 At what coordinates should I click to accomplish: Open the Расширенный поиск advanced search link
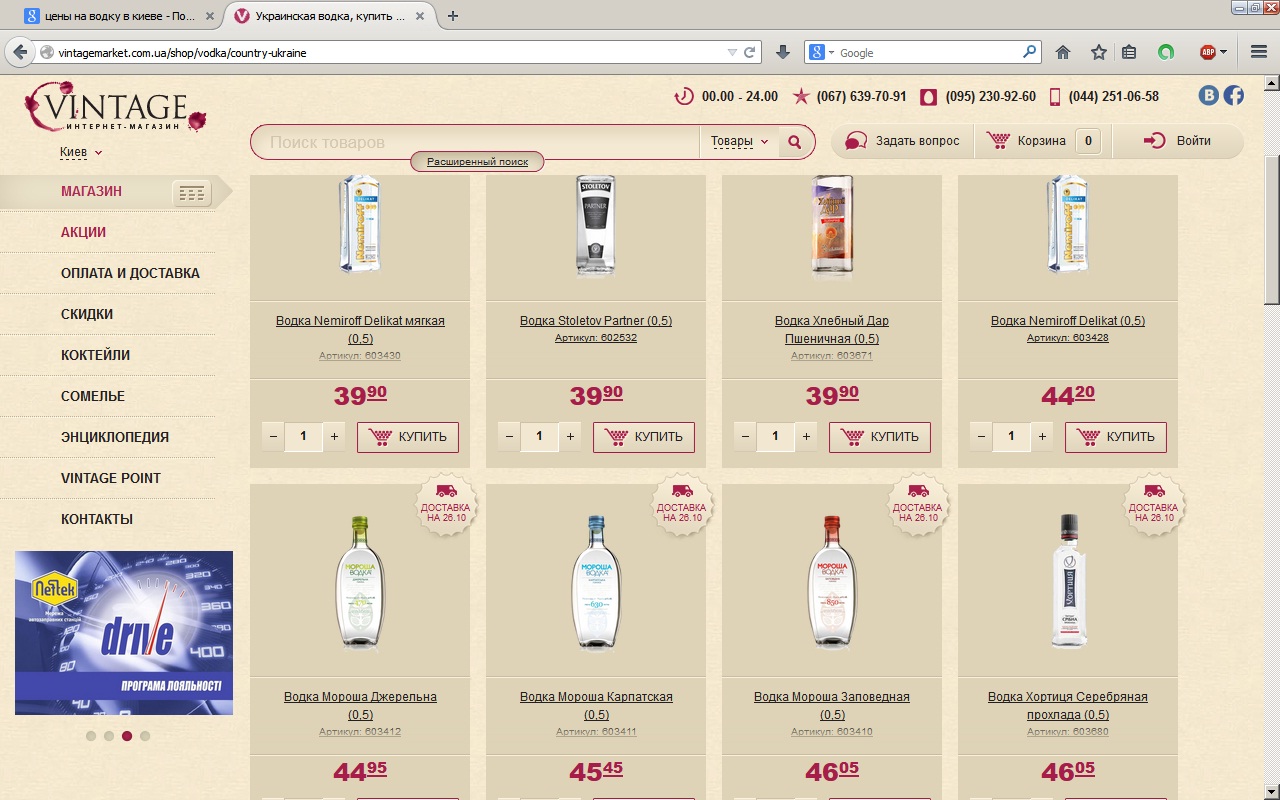point(477,161)
